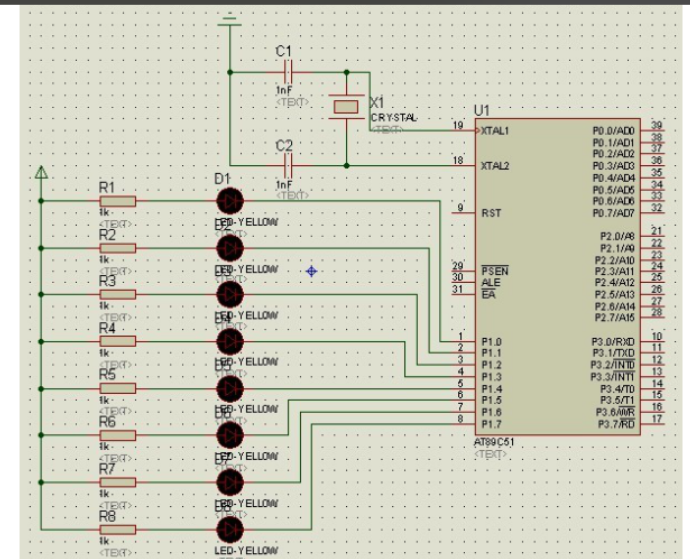Viewport: 690px width, 559px height.
Task: Select the power terminal arrow symbol
Action: click(41, 173)
